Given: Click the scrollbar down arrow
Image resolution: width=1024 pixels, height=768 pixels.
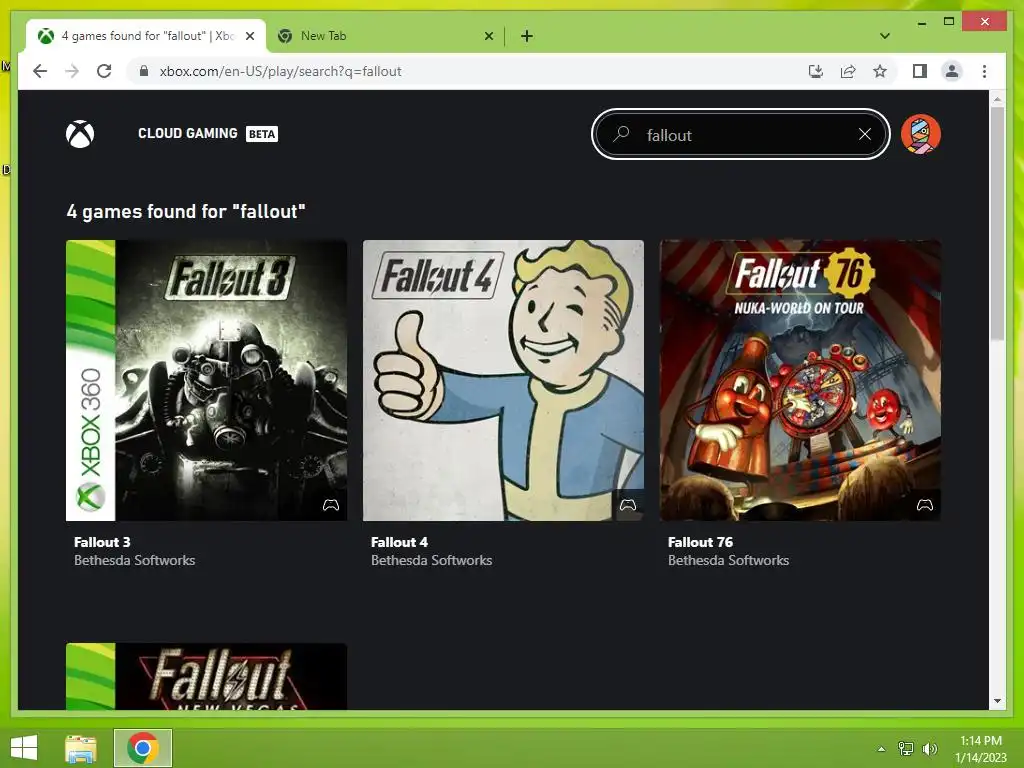Looking at the screenshot, I should 997,701.
